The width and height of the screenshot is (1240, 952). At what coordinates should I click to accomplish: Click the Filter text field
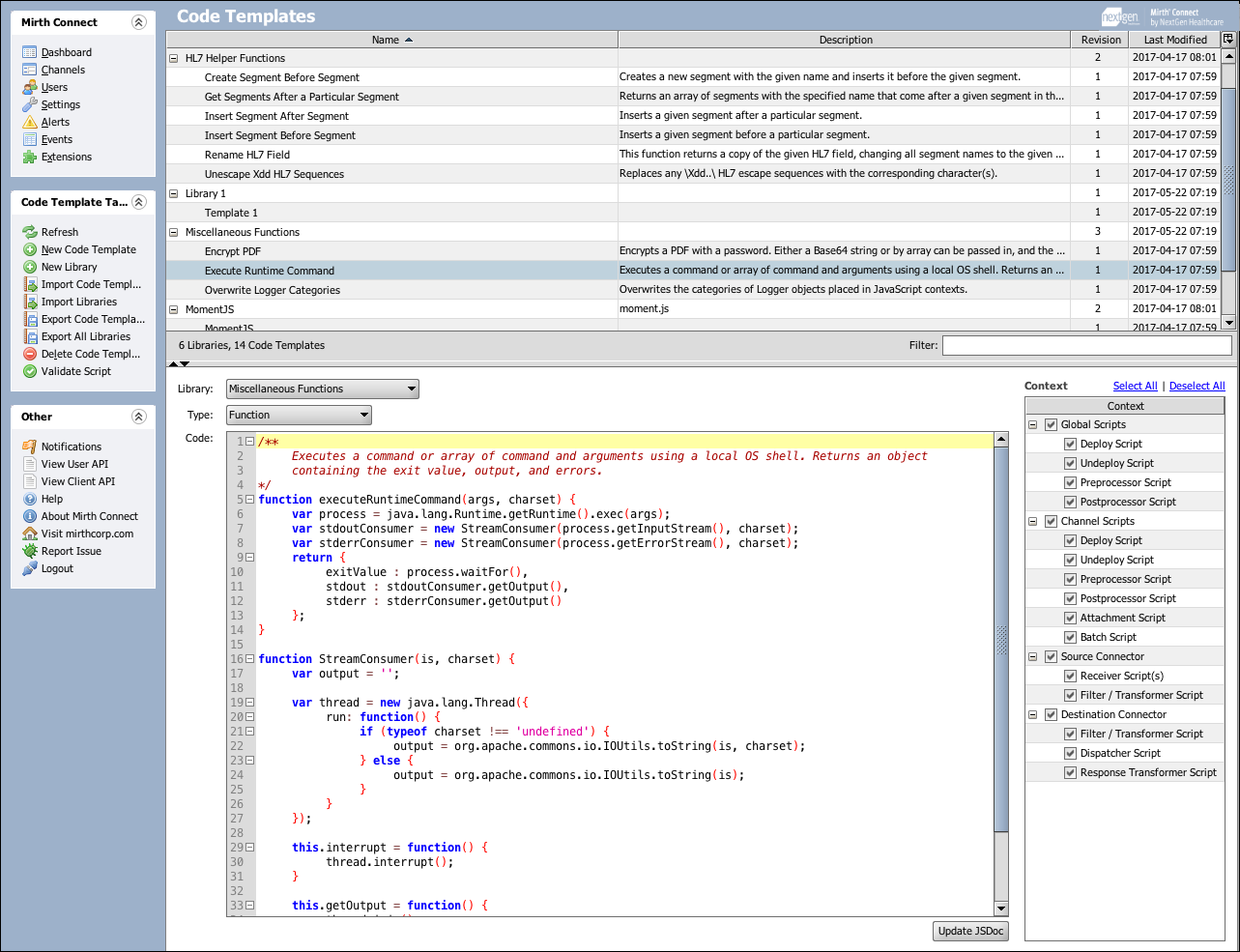pos(1087,345)
